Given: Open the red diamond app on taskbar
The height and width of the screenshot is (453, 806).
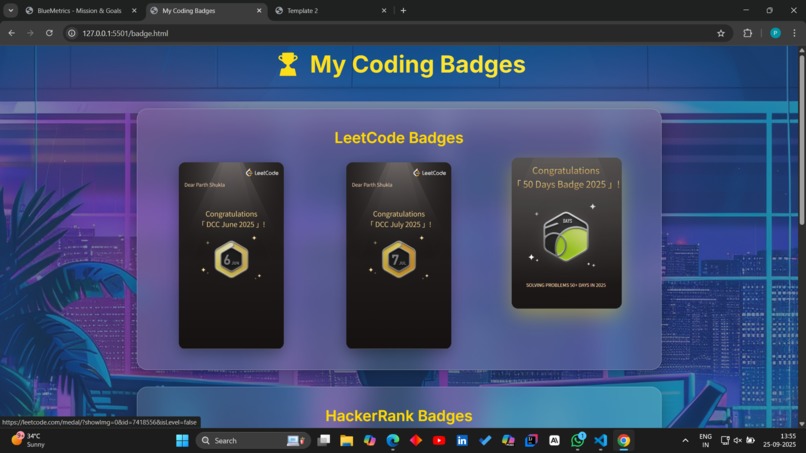Looking at the screenshot, I should (x=416, y=441).
